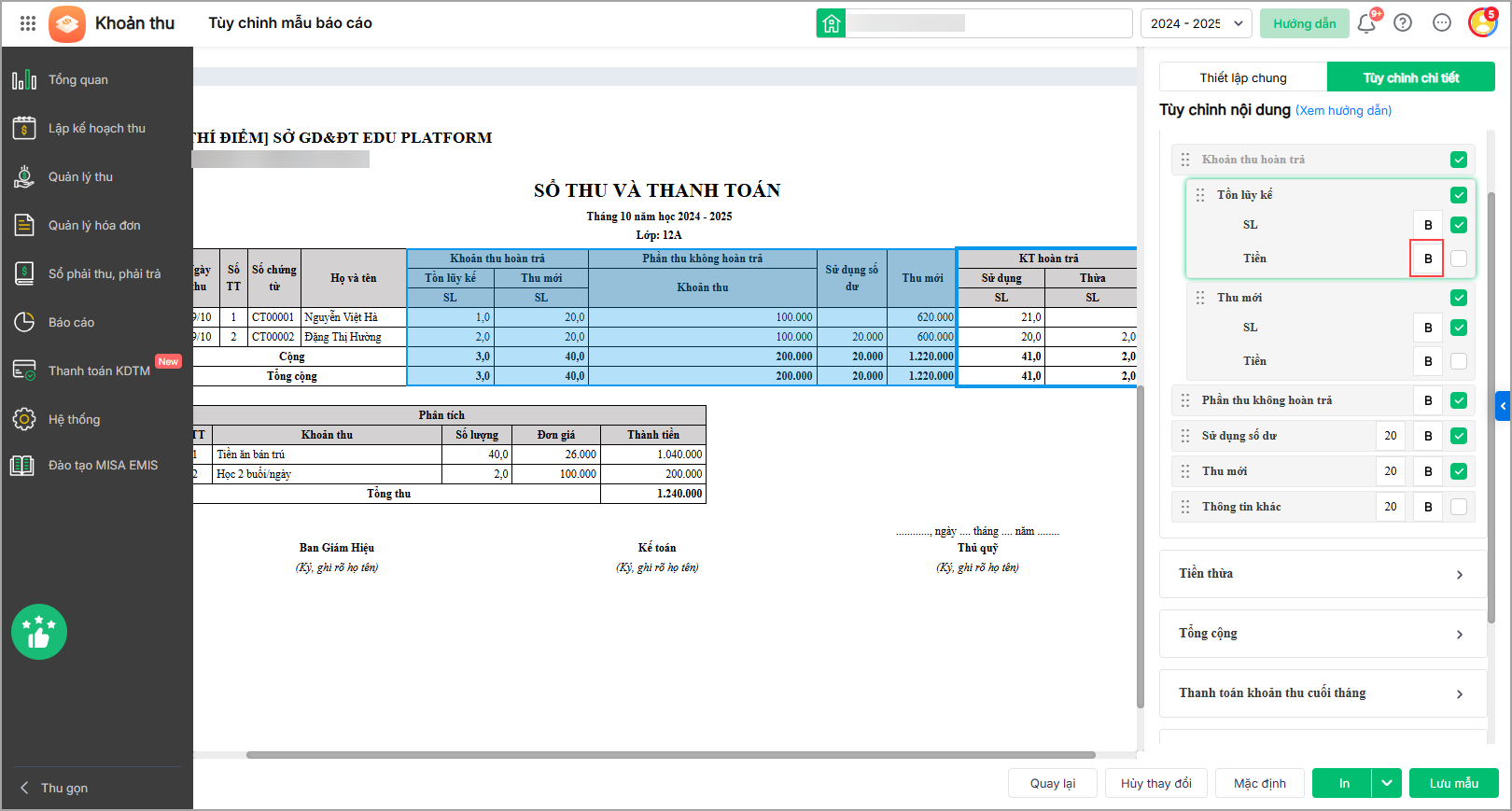Click the green home icon

[831, 23]
